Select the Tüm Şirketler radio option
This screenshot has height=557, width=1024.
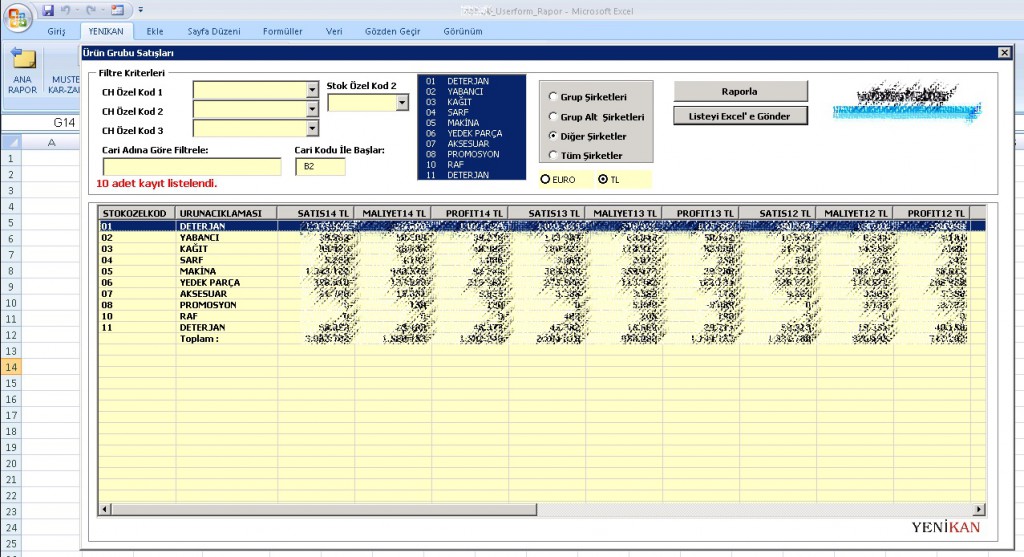(553, 155)
